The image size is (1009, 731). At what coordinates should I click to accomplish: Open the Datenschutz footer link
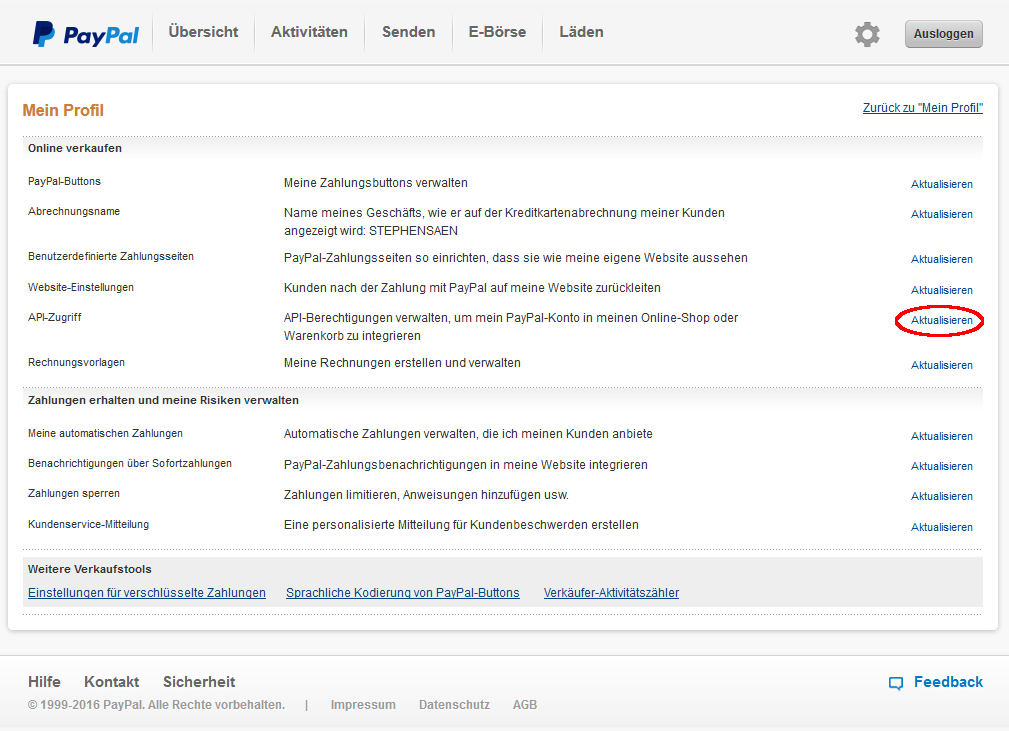point(454,705)
